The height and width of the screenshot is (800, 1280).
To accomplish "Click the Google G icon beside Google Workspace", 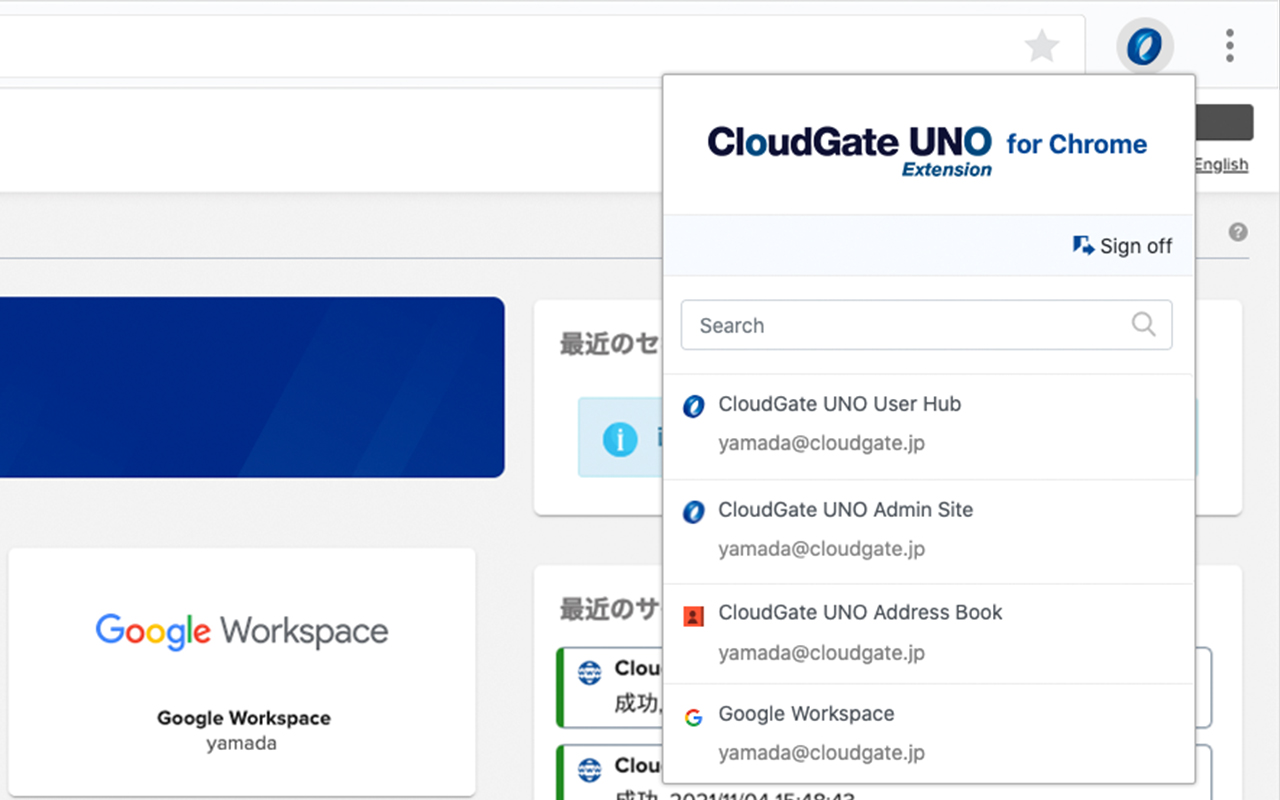I will pyautogui.click(x=693, y=717).
